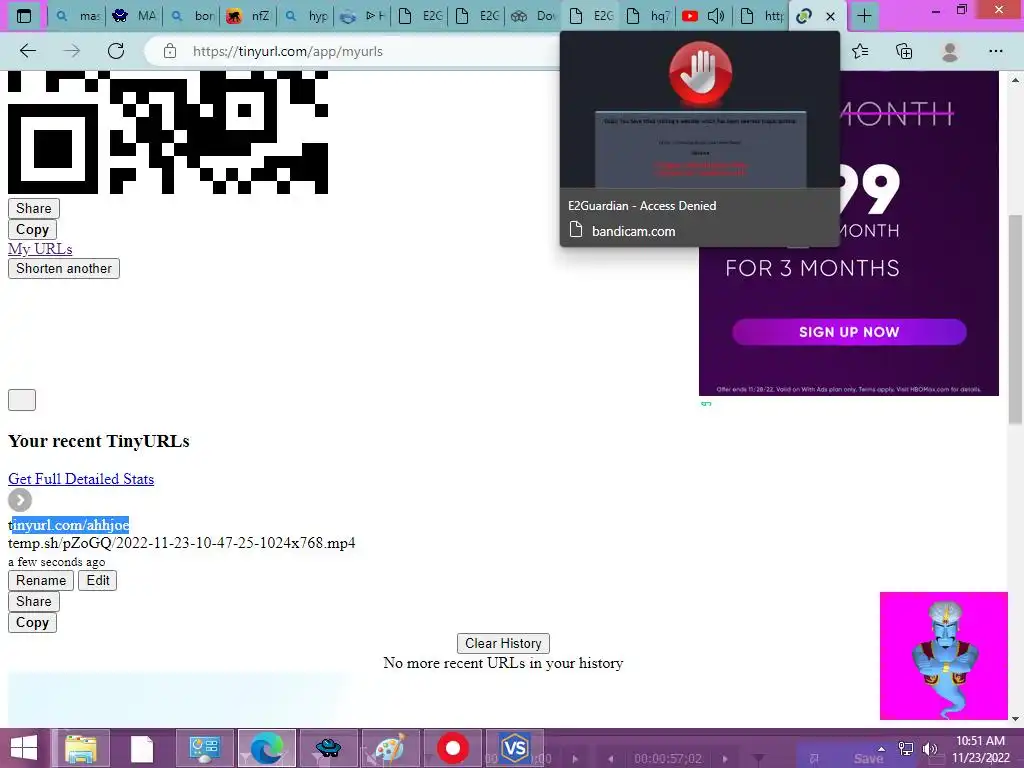
Task: Switch to the 'nfZ' tab
Action: pyautogui.click(x=248, y=16)
